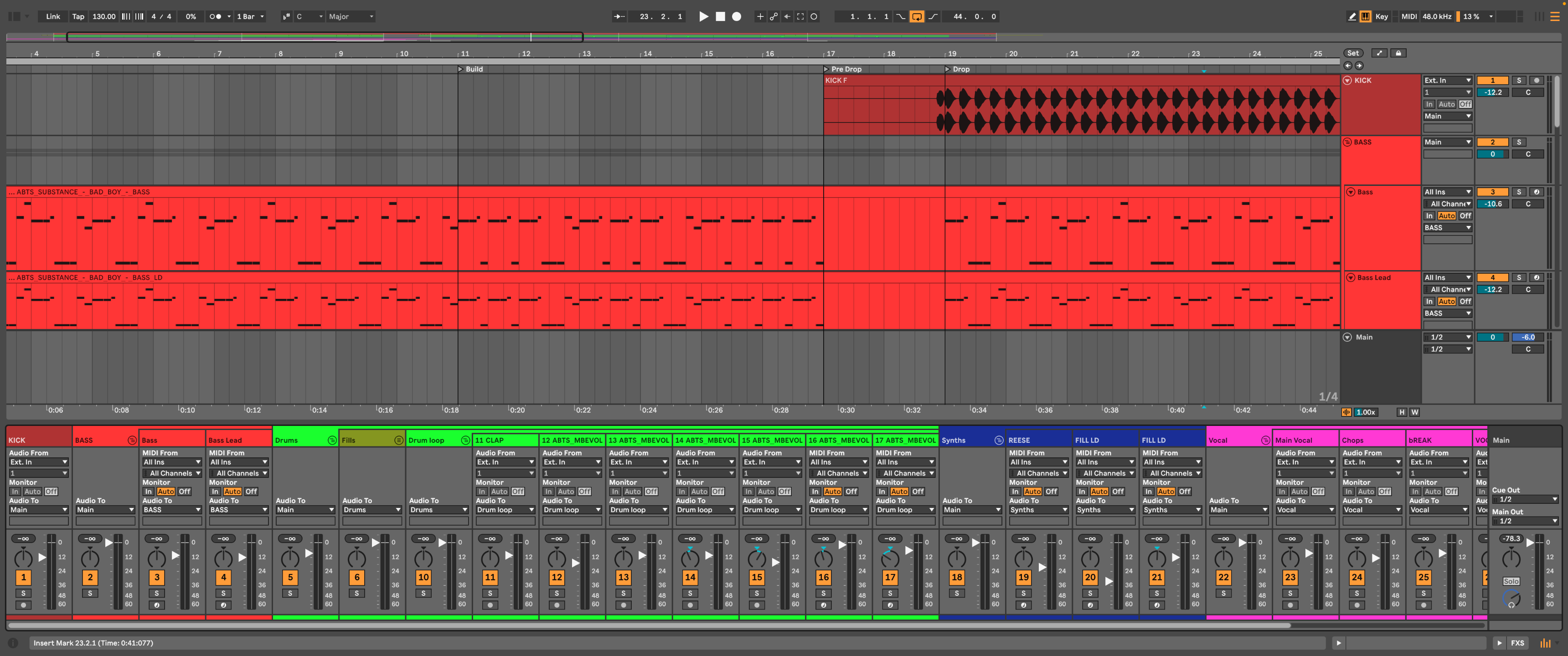
Task: Enable Draw Mode pencil icon
Action: 1352,16
